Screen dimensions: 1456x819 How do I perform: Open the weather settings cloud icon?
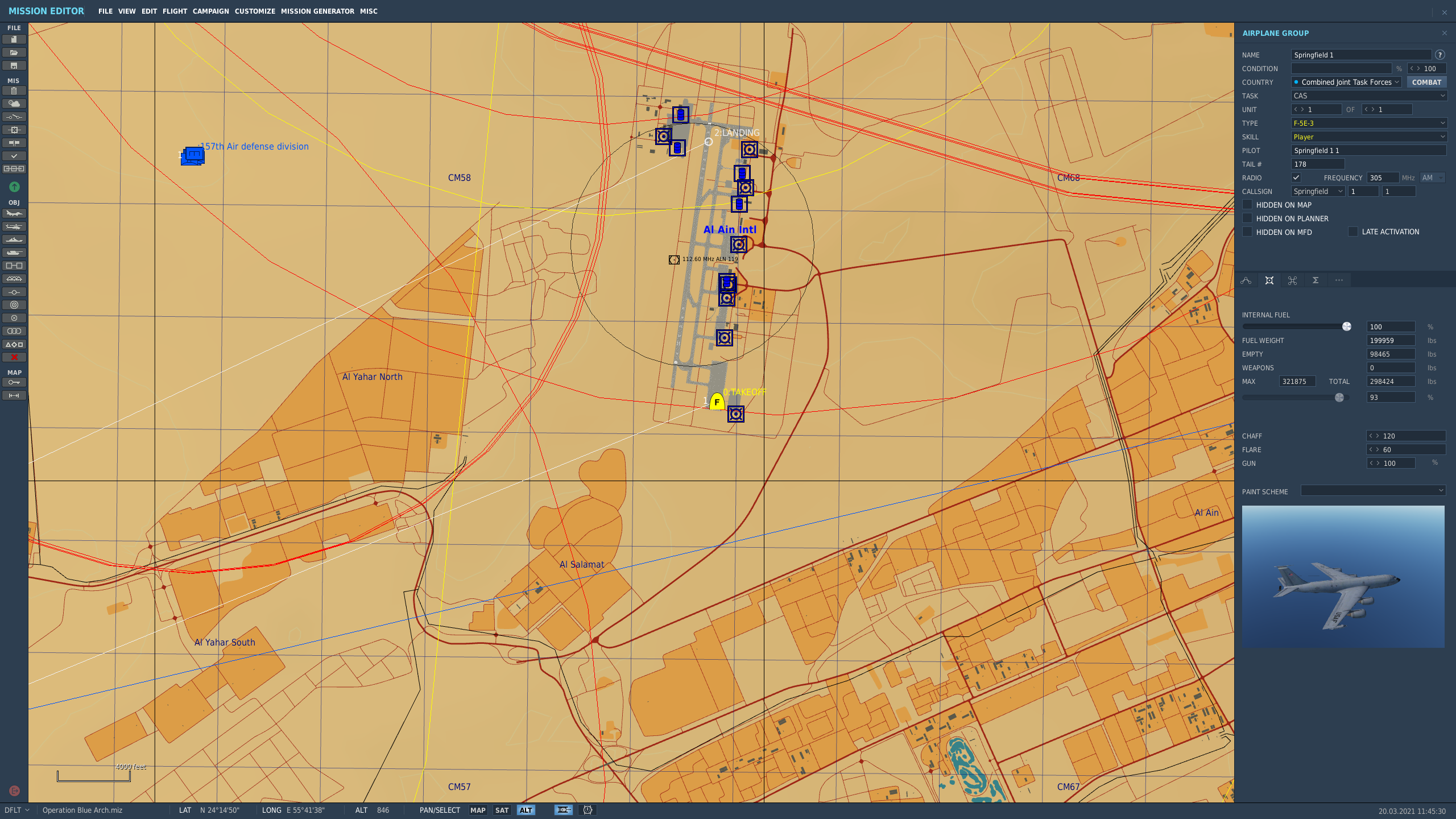point(14,104)
